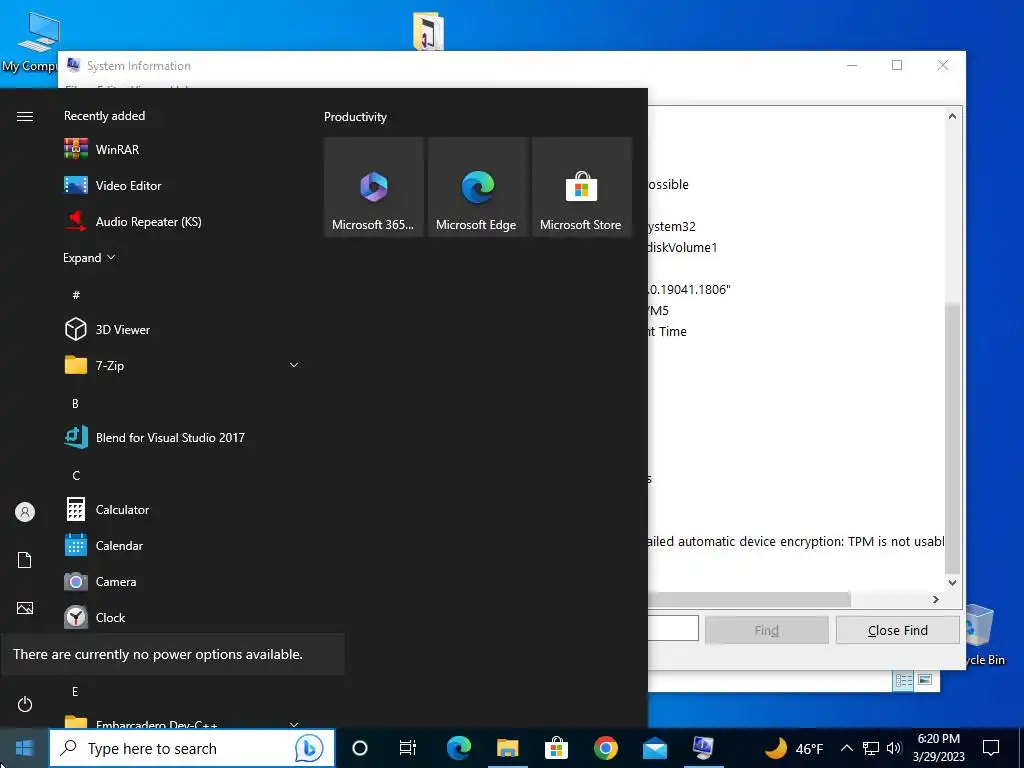Click the Find button in System Information
The height and width of the screenshot is (768, 1024).
767,630
